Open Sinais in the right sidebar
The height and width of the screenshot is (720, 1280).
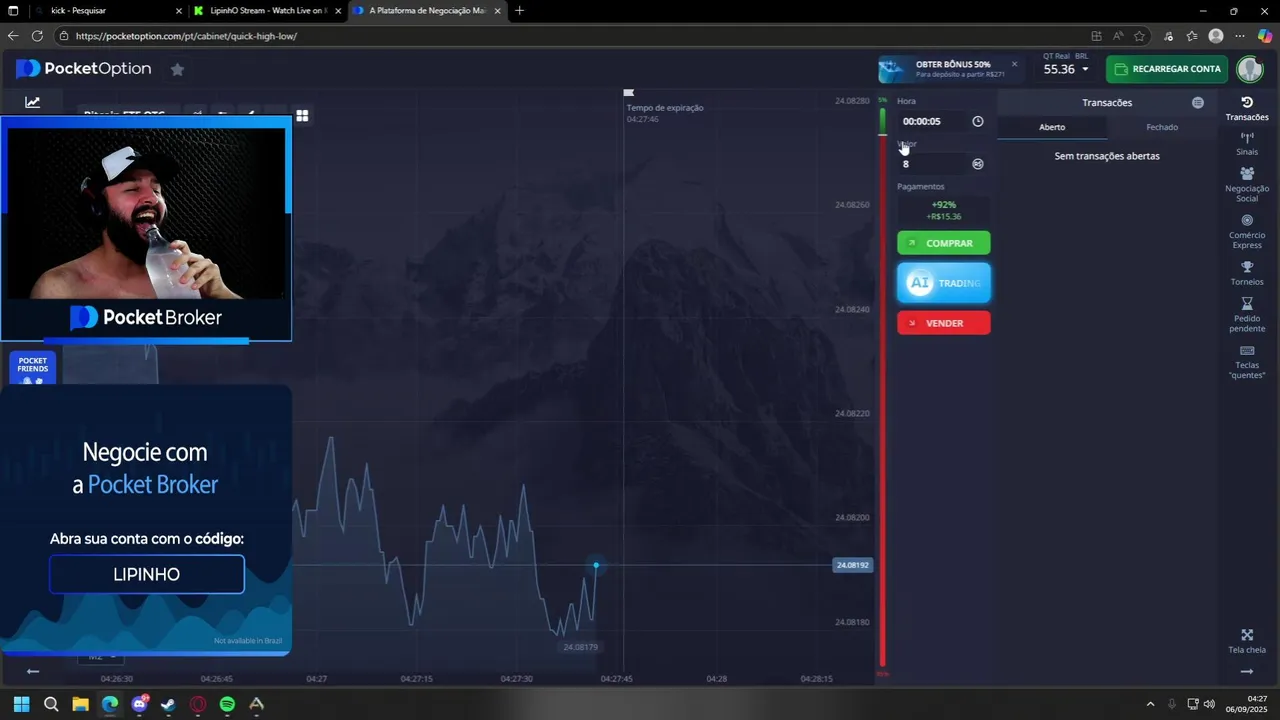coord(1247,144)
